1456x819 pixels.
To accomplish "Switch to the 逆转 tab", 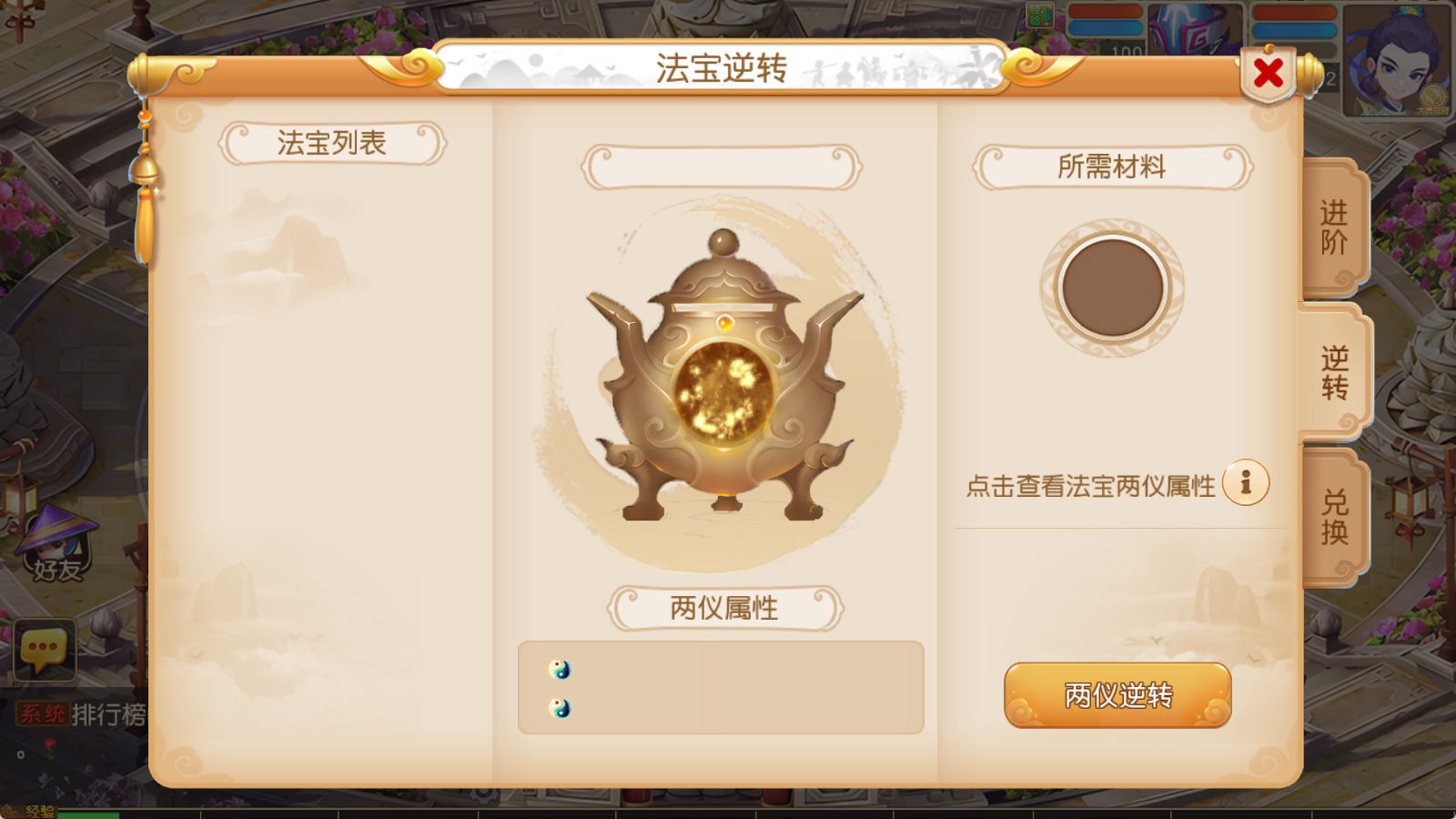I will tap(1334, 372).
